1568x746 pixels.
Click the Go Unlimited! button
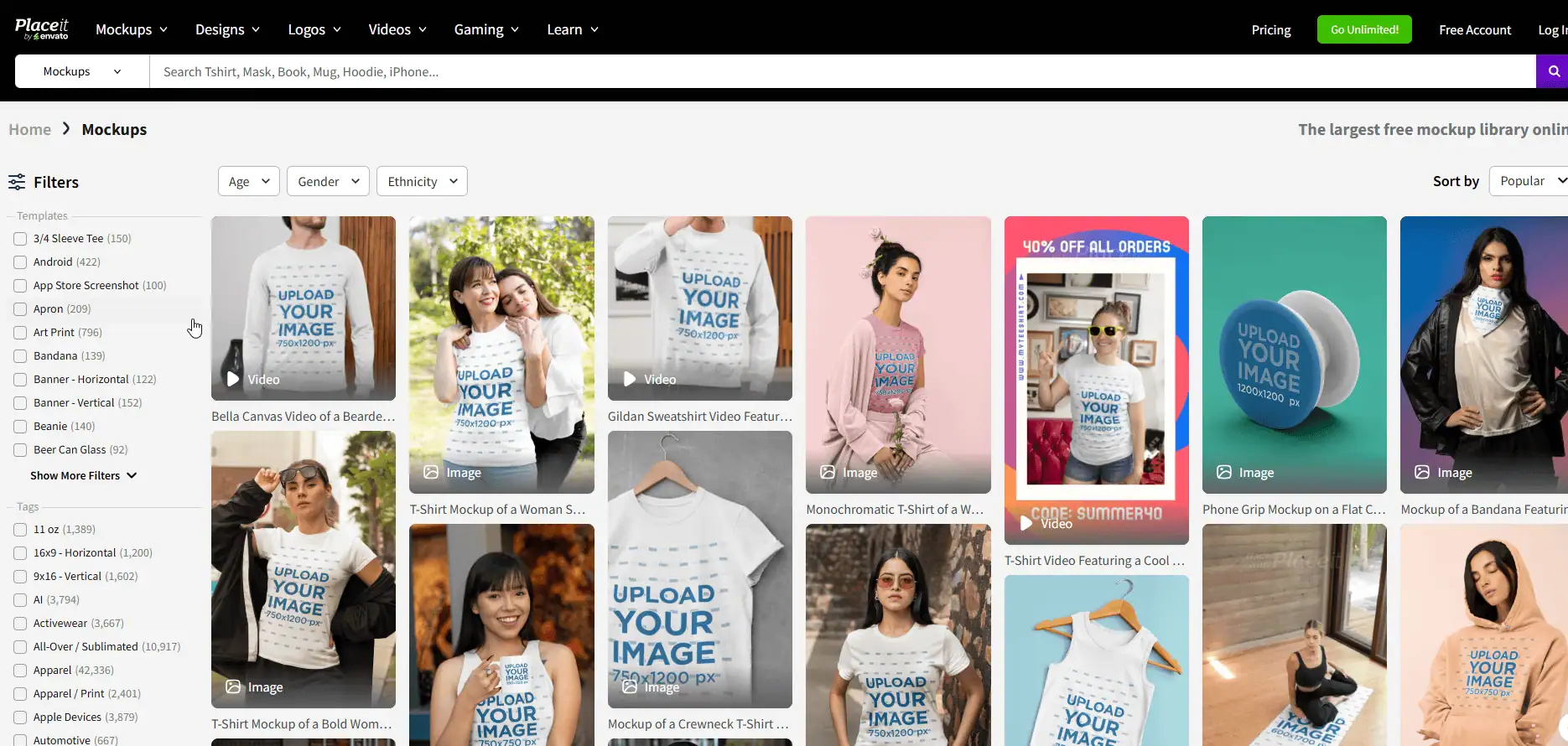[1364, 29]
